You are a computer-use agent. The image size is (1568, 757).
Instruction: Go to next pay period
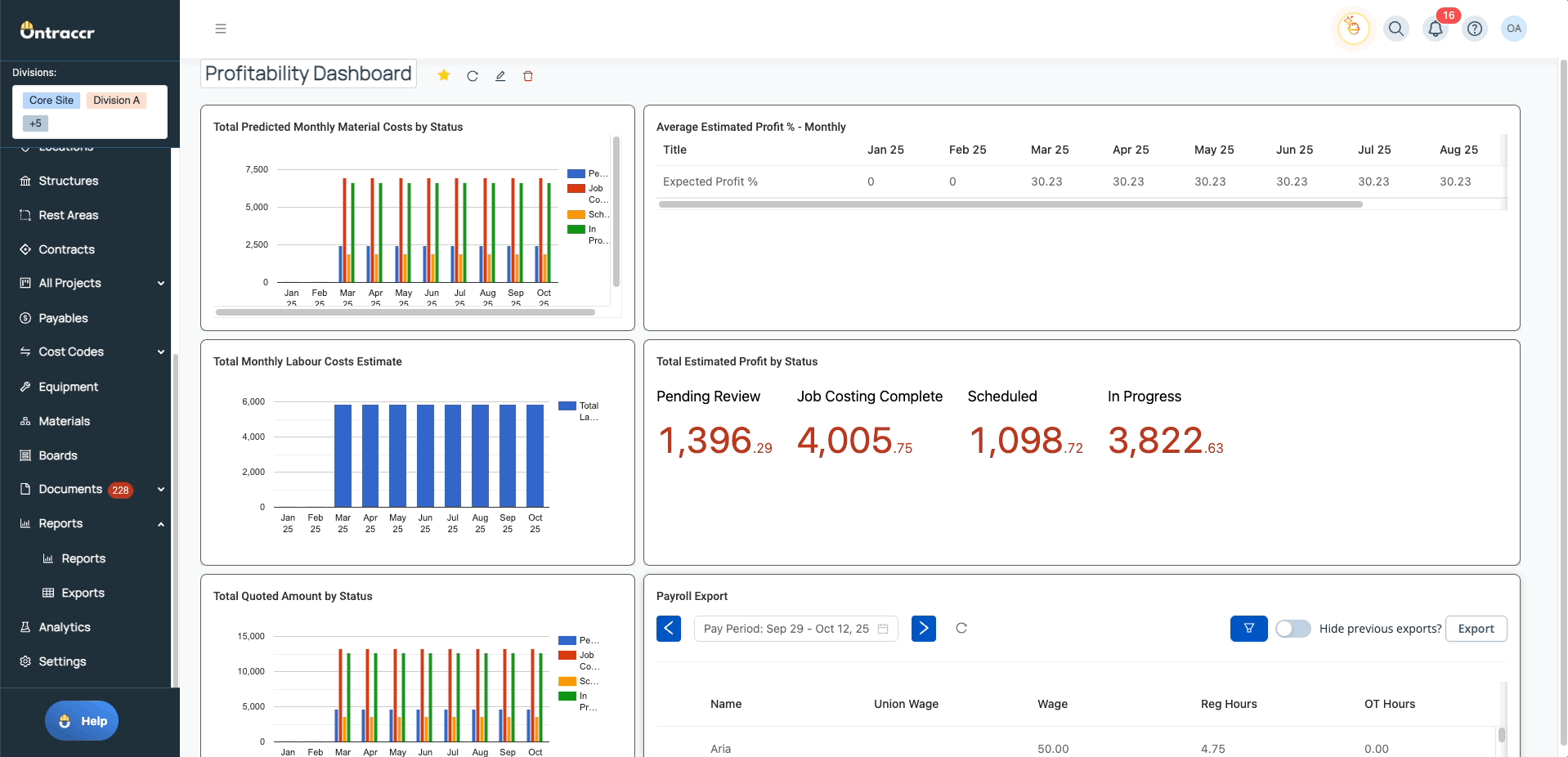(923, 629)
